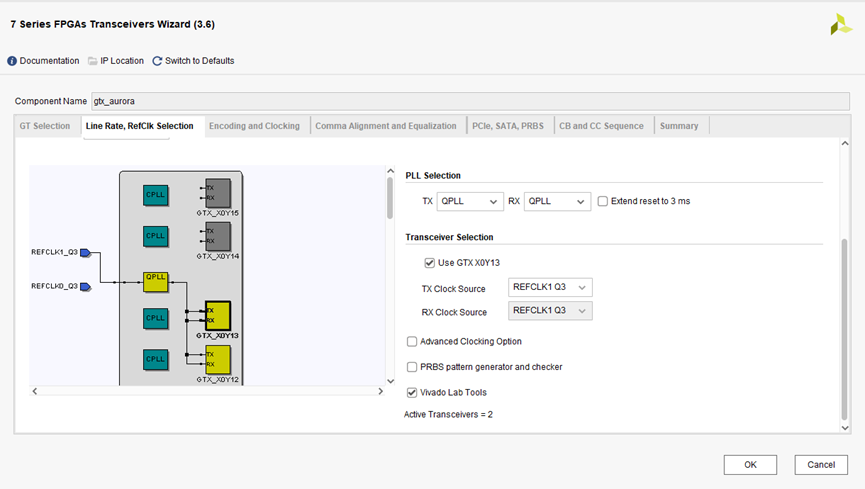Click the REFCLK0_Q3 input port symbol
This screenshot has width=865, height=489.
86,286
